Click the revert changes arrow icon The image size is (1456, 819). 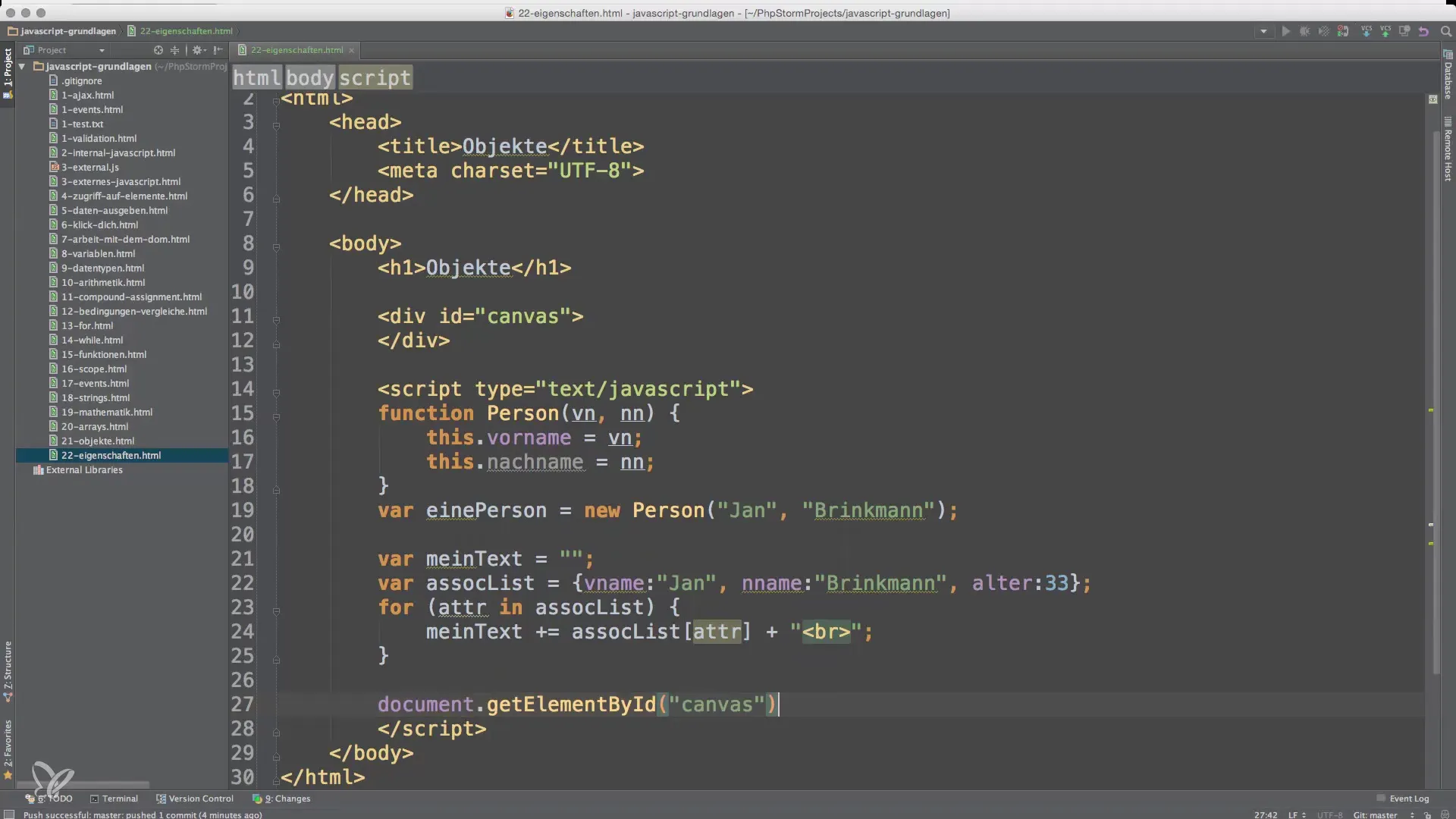(x=1423, y=31)
